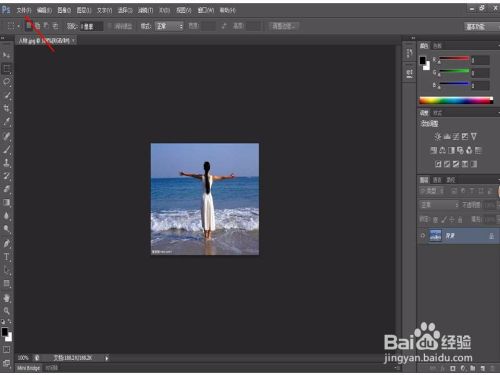500x375 pixels.
Task: Toggle the anti-alias checkbox in options bar
Action: pos(111,26)
